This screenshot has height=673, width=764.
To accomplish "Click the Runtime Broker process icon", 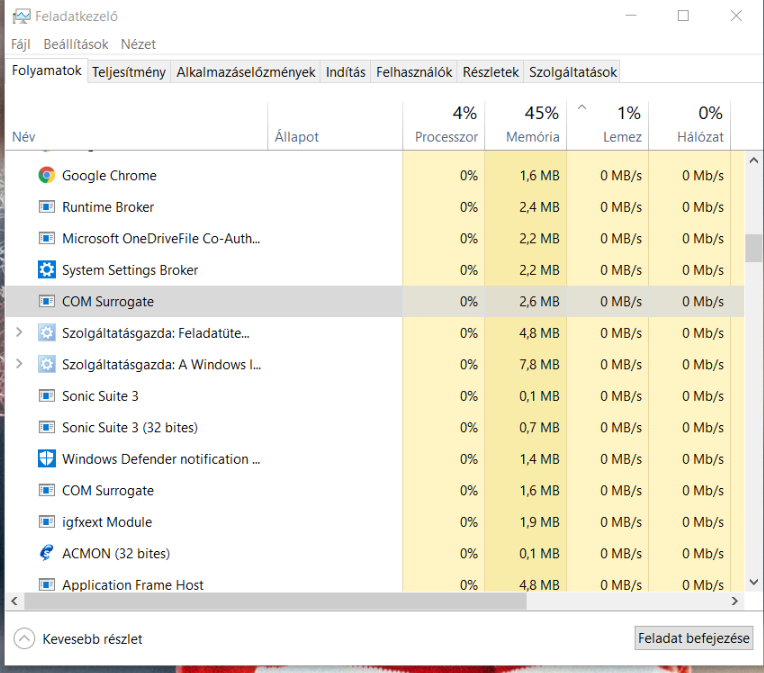I will pos(47,207).
